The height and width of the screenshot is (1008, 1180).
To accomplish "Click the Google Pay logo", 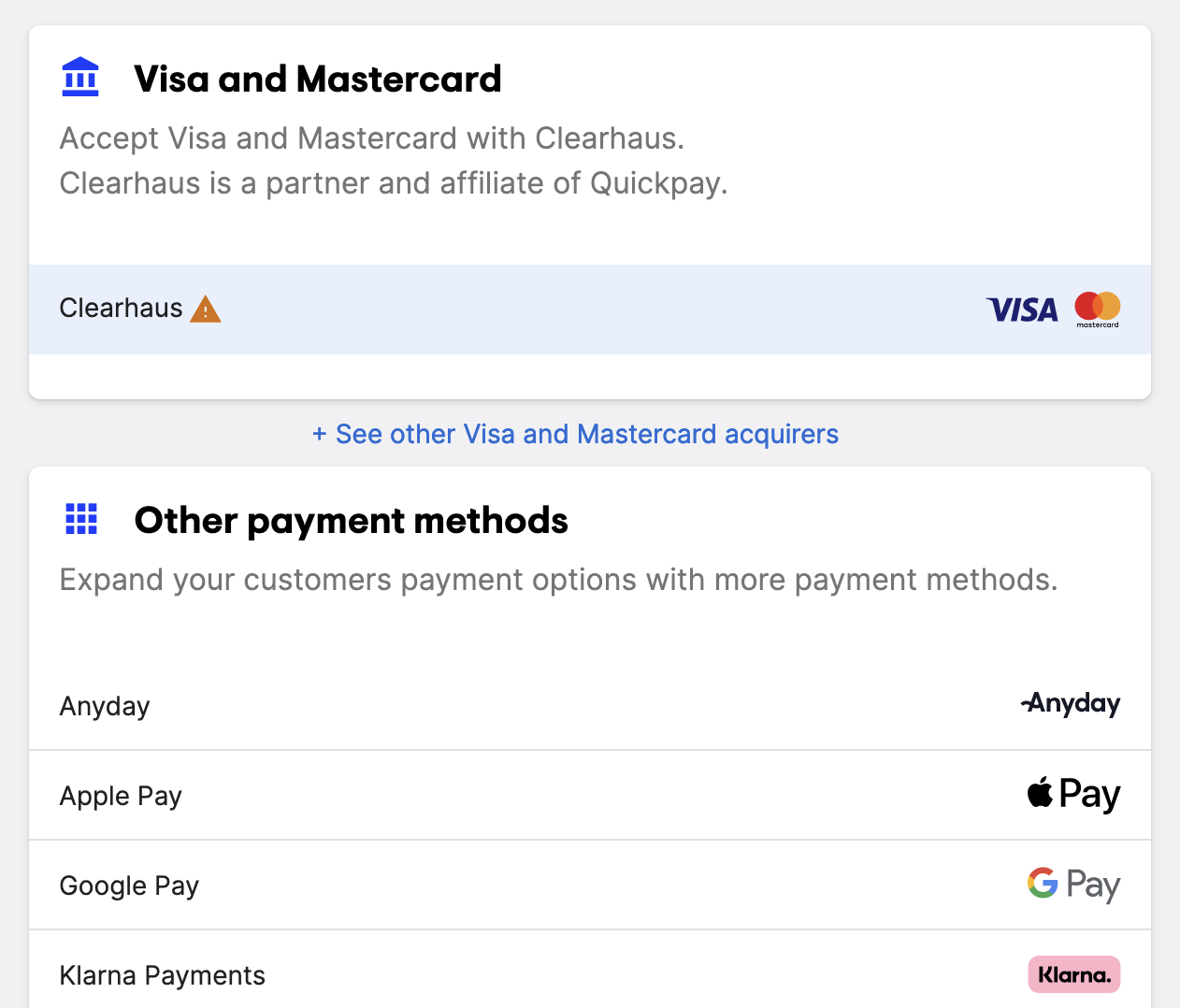I will tap(1073, 884).
